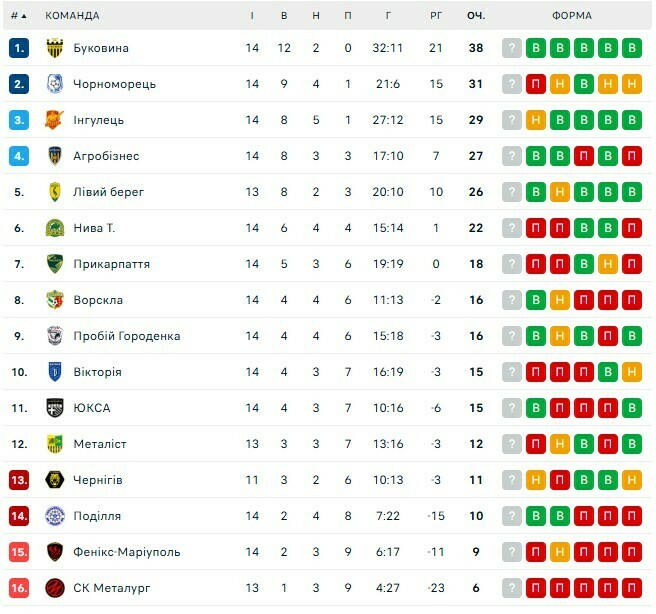Sort standings by ОЧ. points column
This screenshot has height=614, width=656.
pos(476,16)
